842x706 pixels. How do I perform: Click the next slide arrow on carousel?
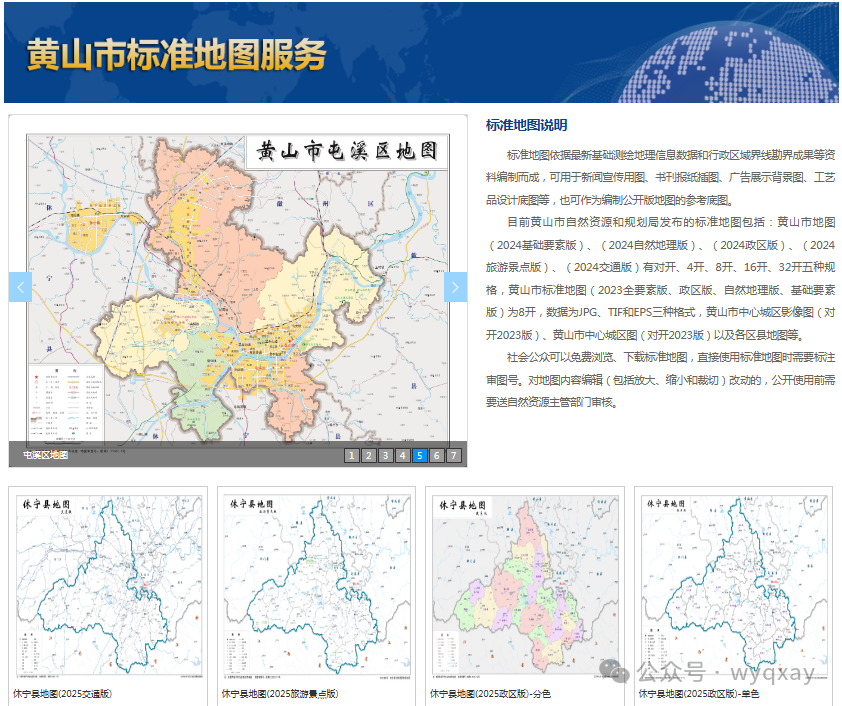pos(455,287)
